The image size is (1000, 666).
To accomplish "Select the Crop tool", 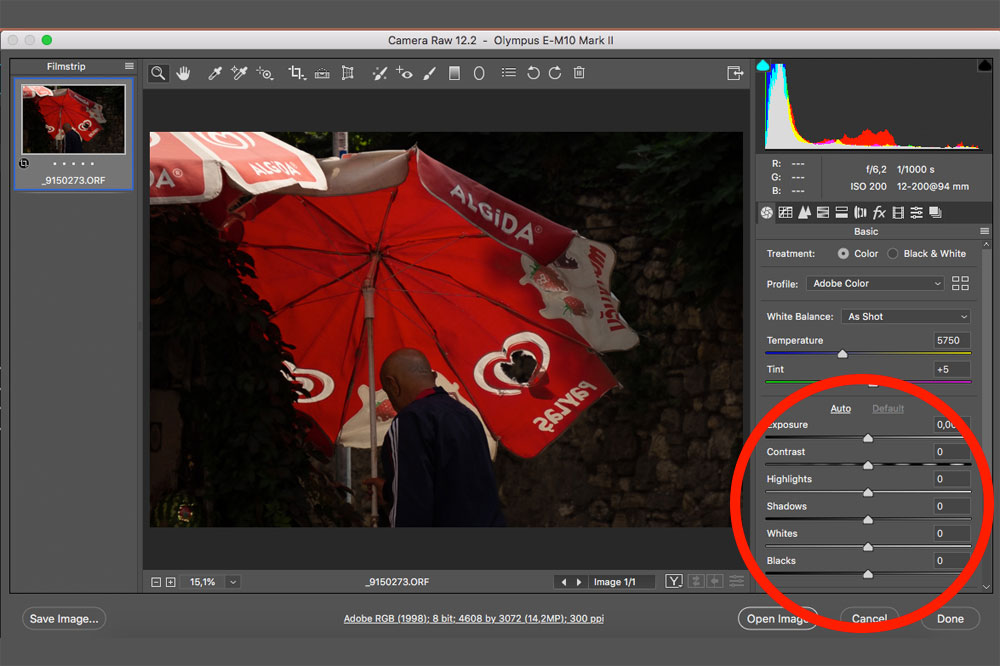I will pos(297,73).
